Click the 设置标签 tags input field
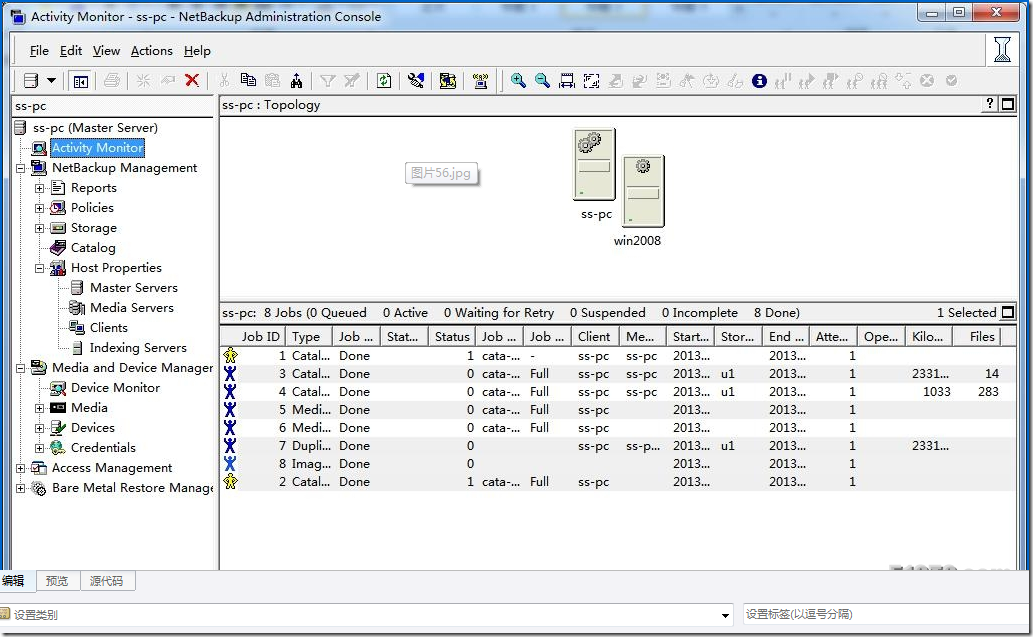 click(886, 614)
